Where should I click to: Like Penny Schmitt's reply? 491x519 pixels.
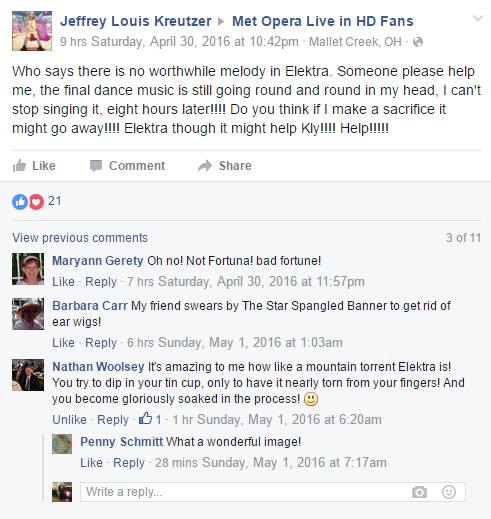coord(91,463)
